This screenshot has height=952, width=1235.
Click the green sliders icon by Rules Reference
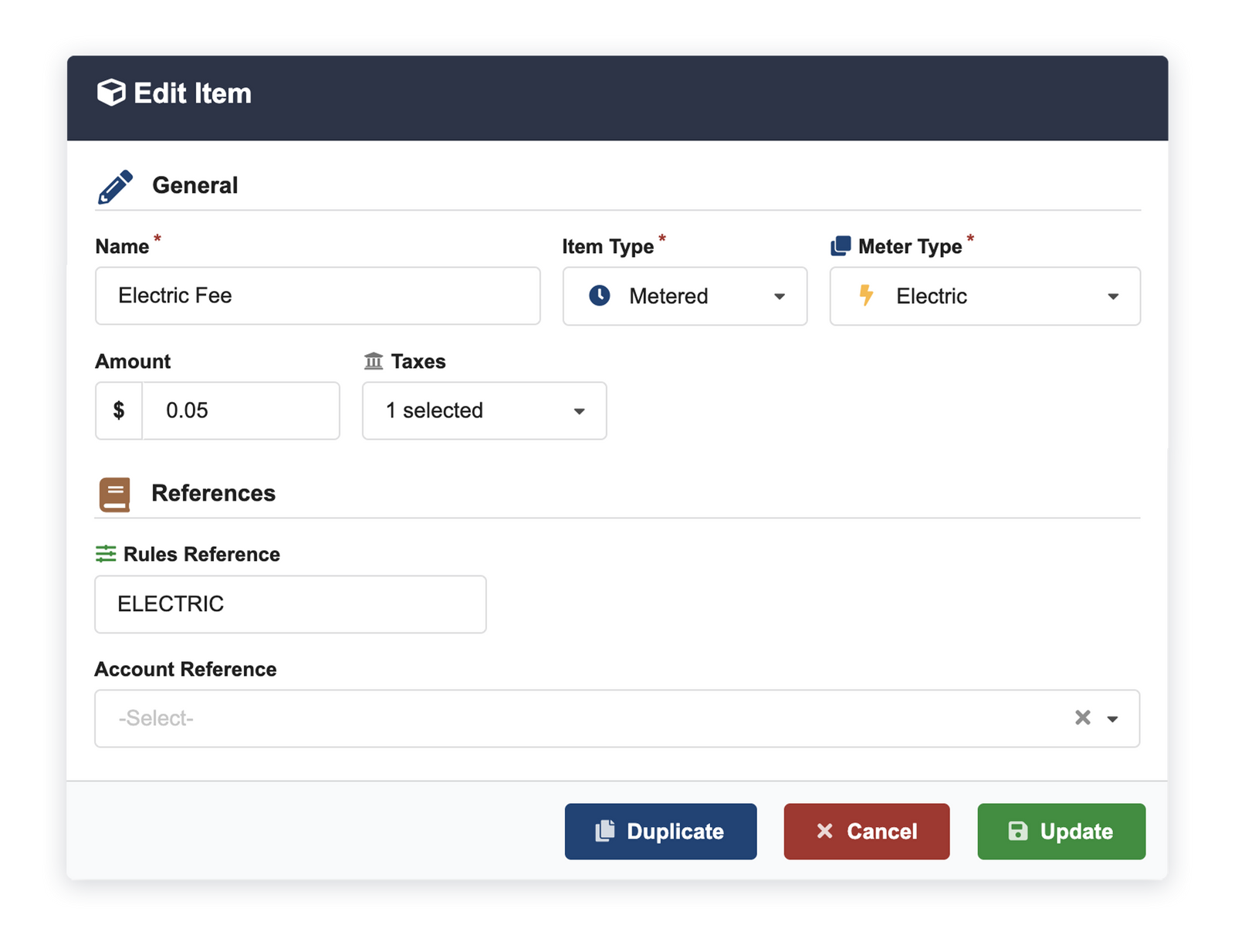pos(106,554)
